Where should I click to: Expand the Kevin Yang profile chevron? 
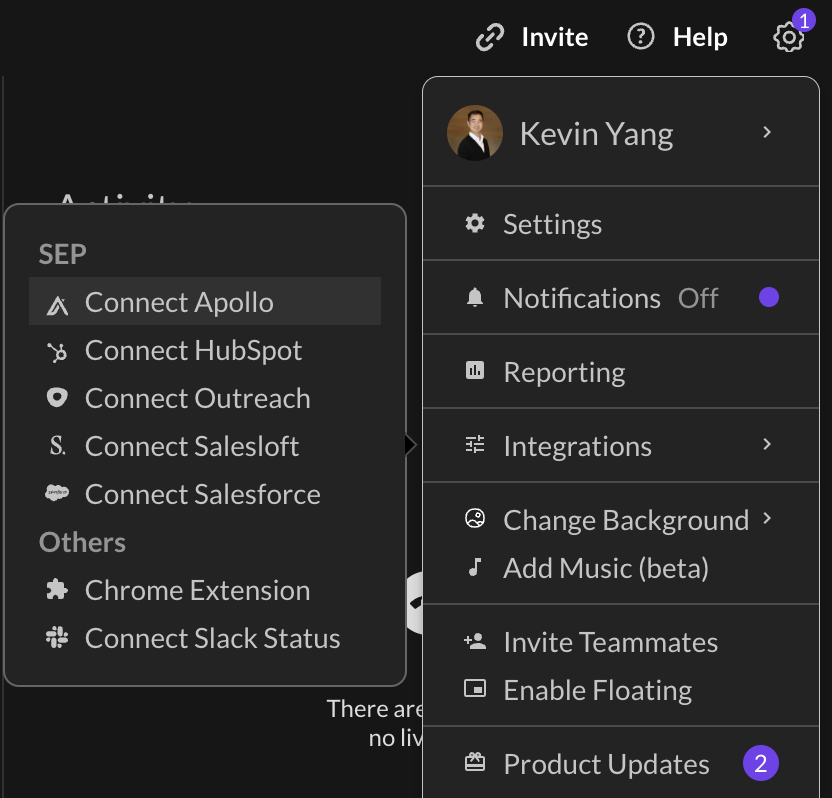[766, 132]
